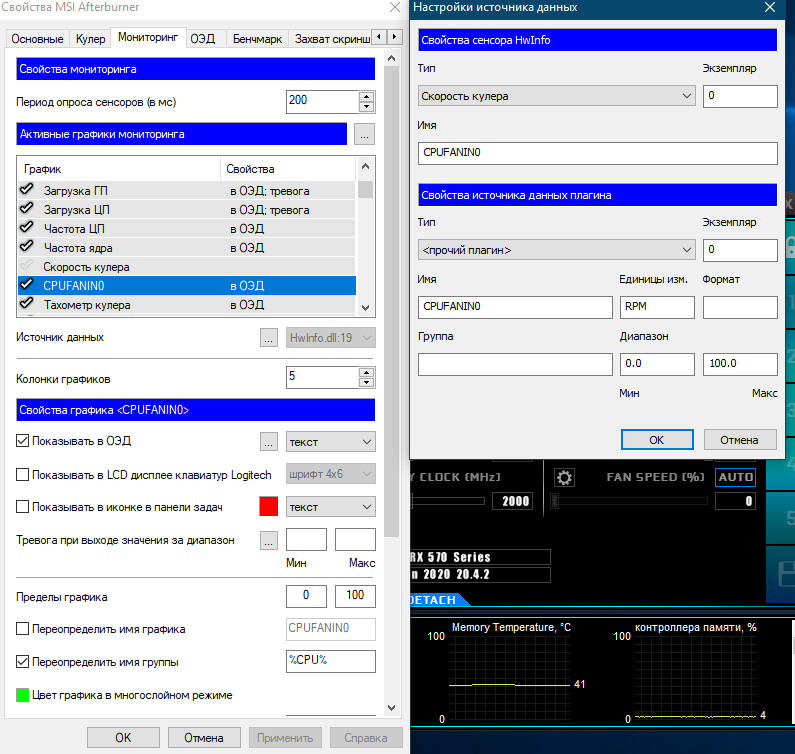Image resolution: width=795 pixels, height=754 pixels.
Task: Click OK in Afterburner properties window
Action: coord(123,738)
